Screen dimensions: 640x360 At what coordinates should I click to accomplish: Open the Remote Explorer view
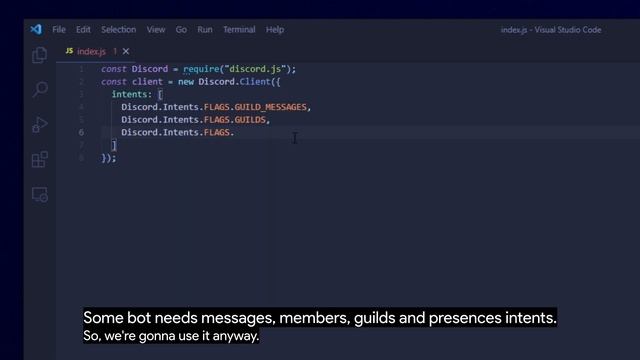(x=40, y=195)
